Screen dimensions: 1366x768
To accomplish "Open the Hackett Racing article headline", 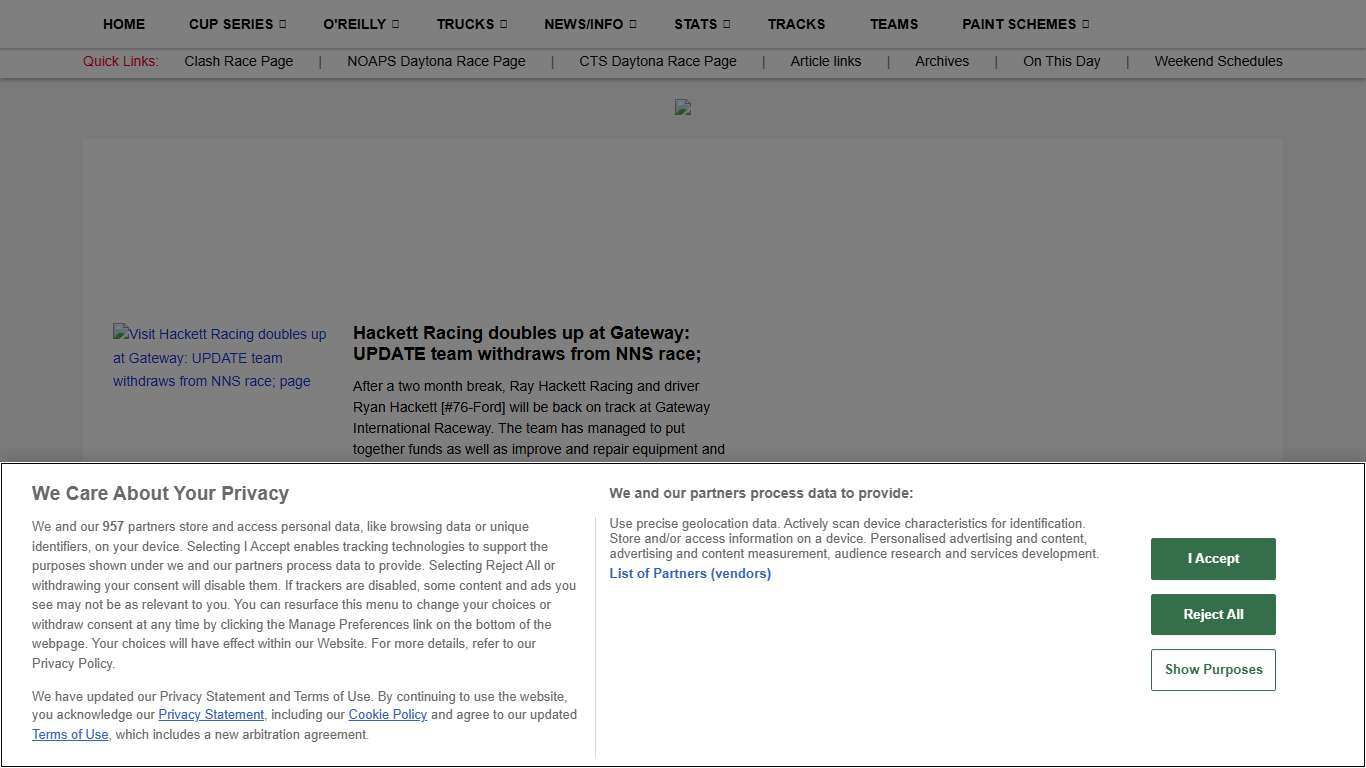I will point(527,343).
